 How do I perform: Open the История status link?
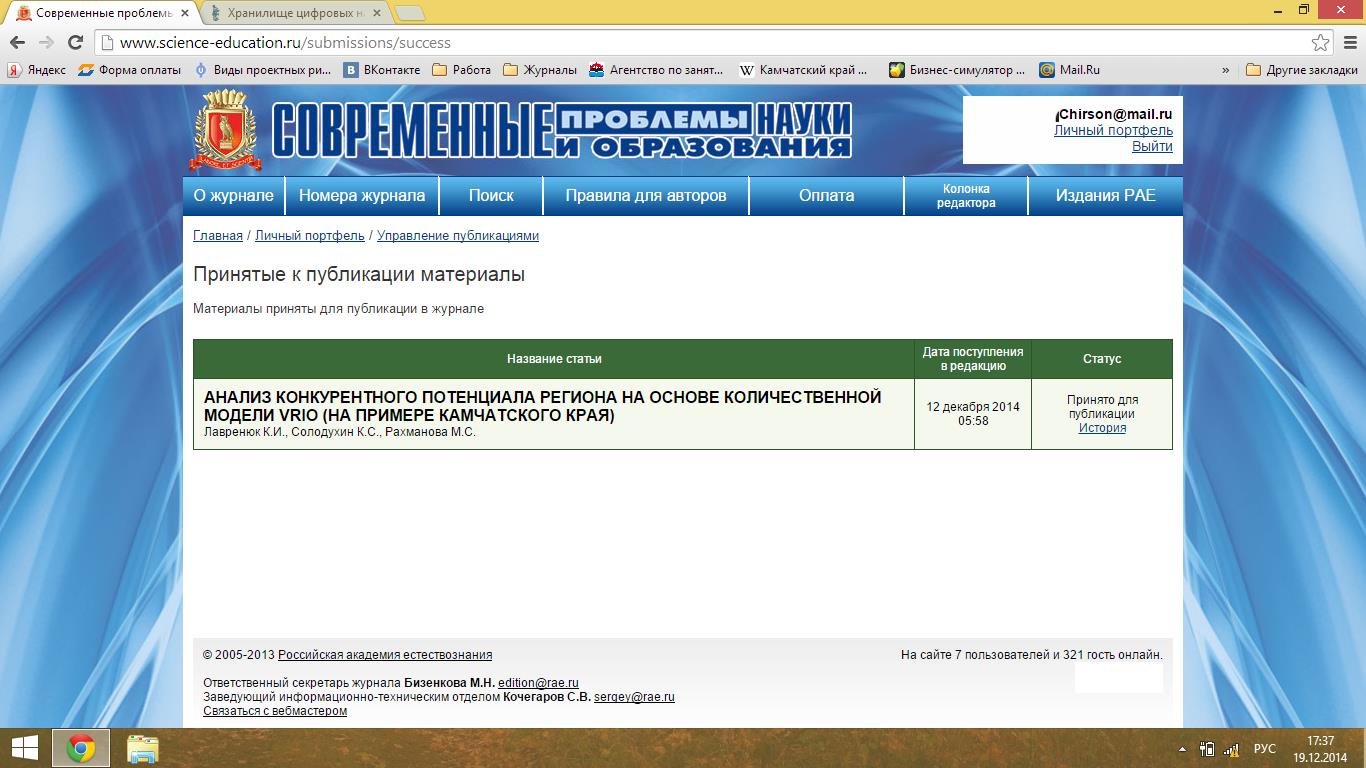point(1102,428)
